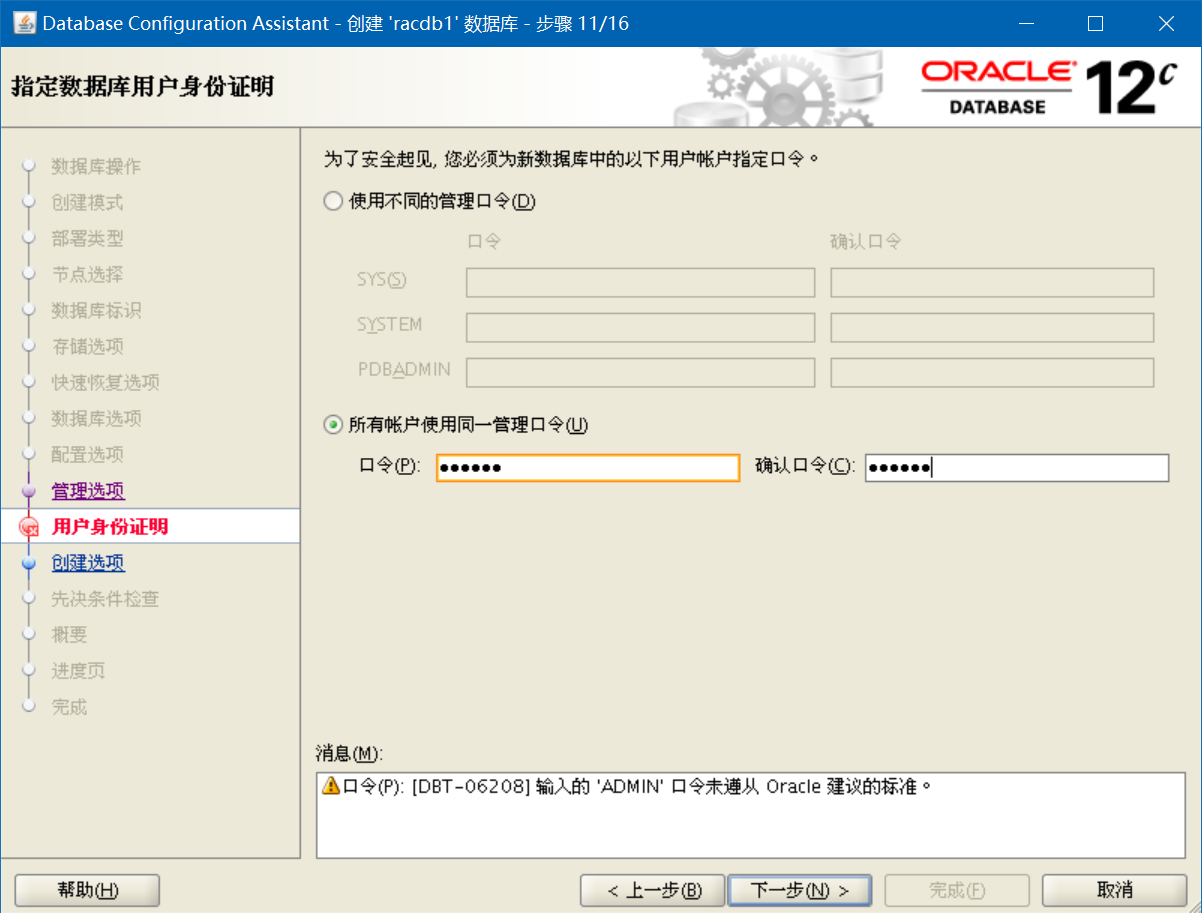Click the 进度页 step label
This screenshot has width=1202, height=913.
pyautogui.click(x=78, y=671)
